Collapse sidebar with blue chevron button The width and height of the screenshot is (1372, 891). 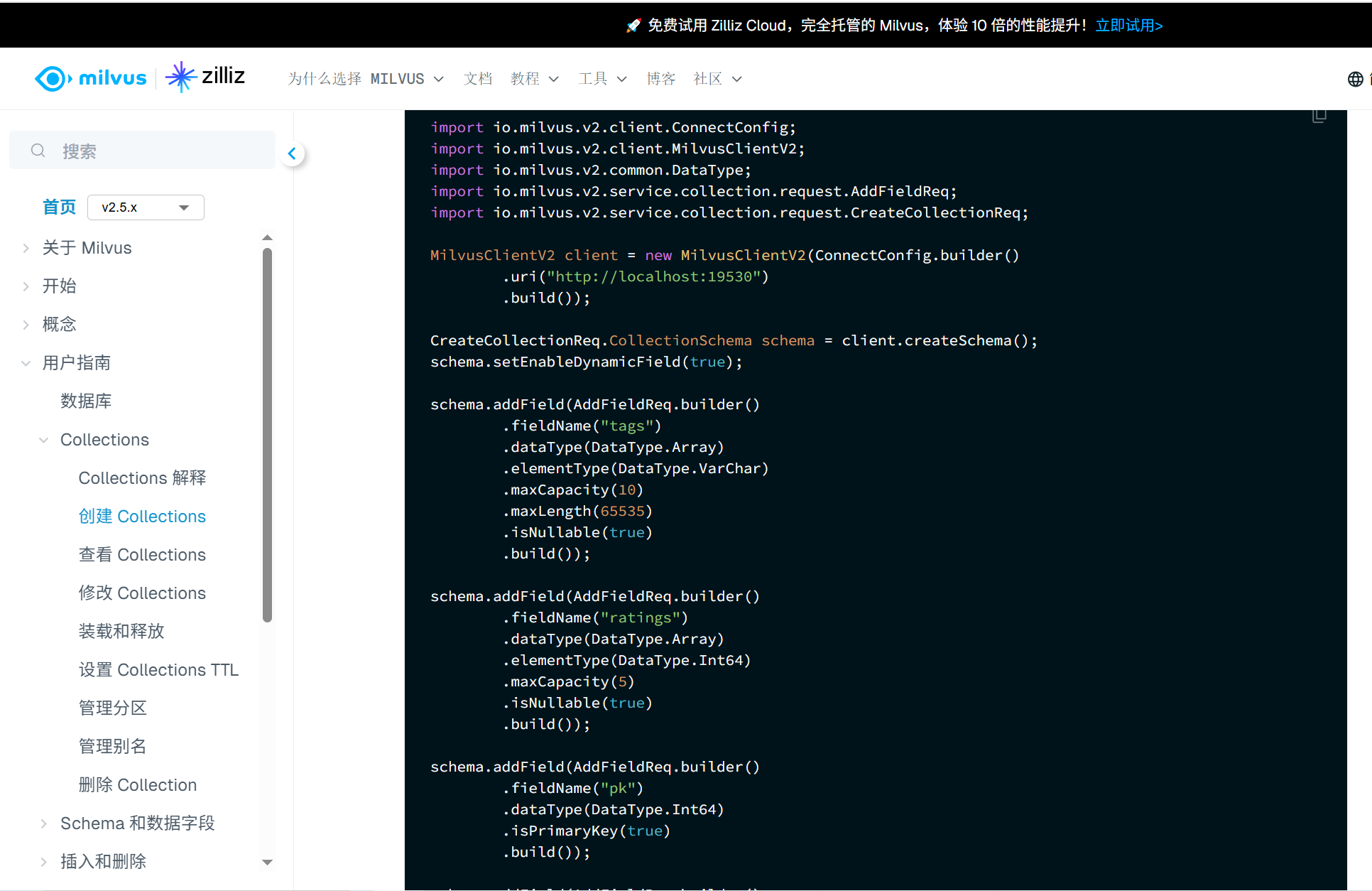pos(292,153)
